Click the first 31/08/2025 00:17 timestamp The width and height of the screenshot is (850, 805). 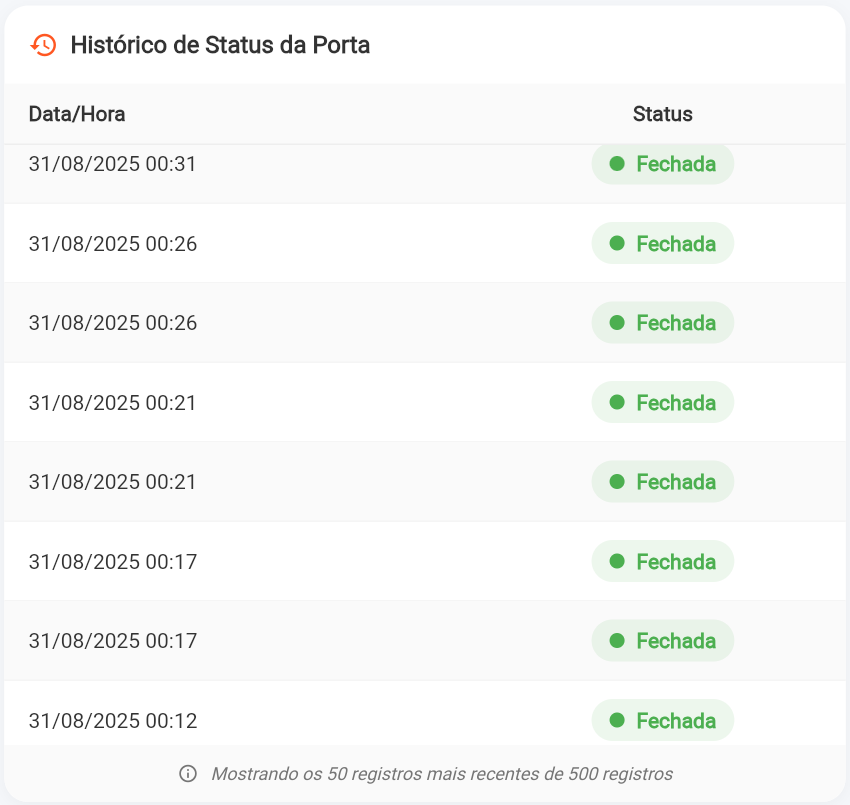pyautogui.click(x=113, y=561)
